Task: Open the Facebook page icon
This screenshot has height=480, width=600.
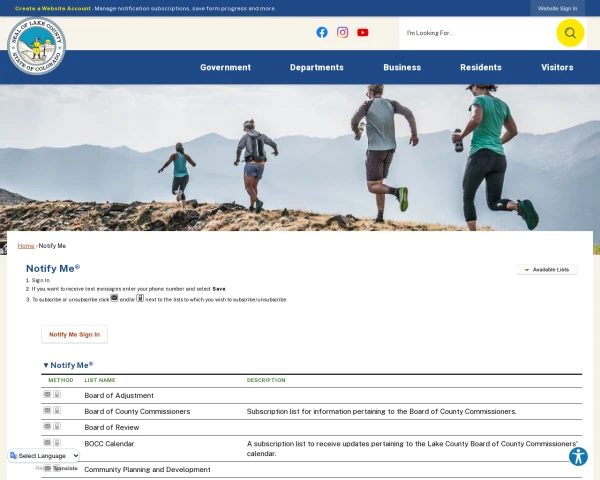Action: tap(322, 32)
